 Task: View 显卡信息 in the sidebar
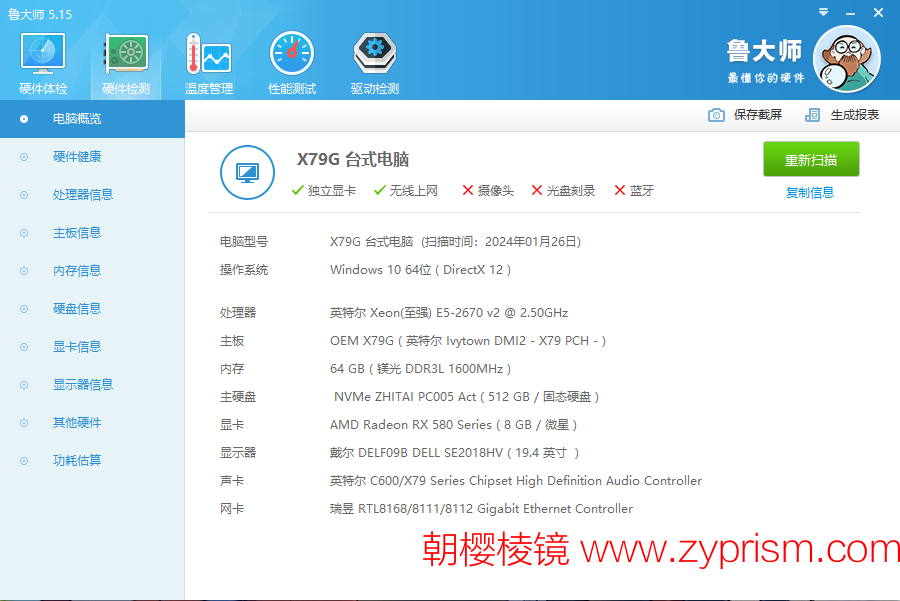(x=77, y=347)
